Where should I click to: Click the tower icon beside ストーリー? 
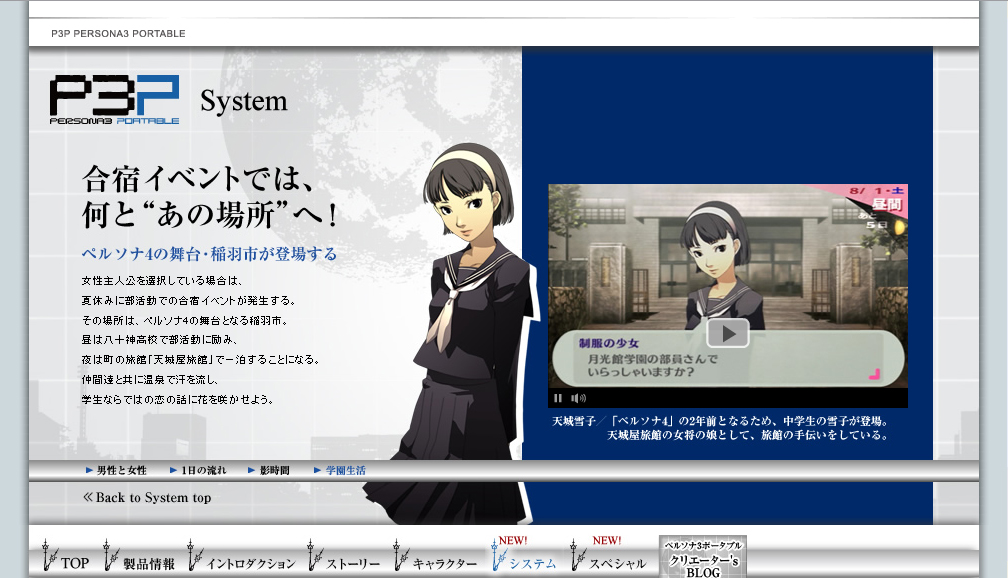click(314, 555)
